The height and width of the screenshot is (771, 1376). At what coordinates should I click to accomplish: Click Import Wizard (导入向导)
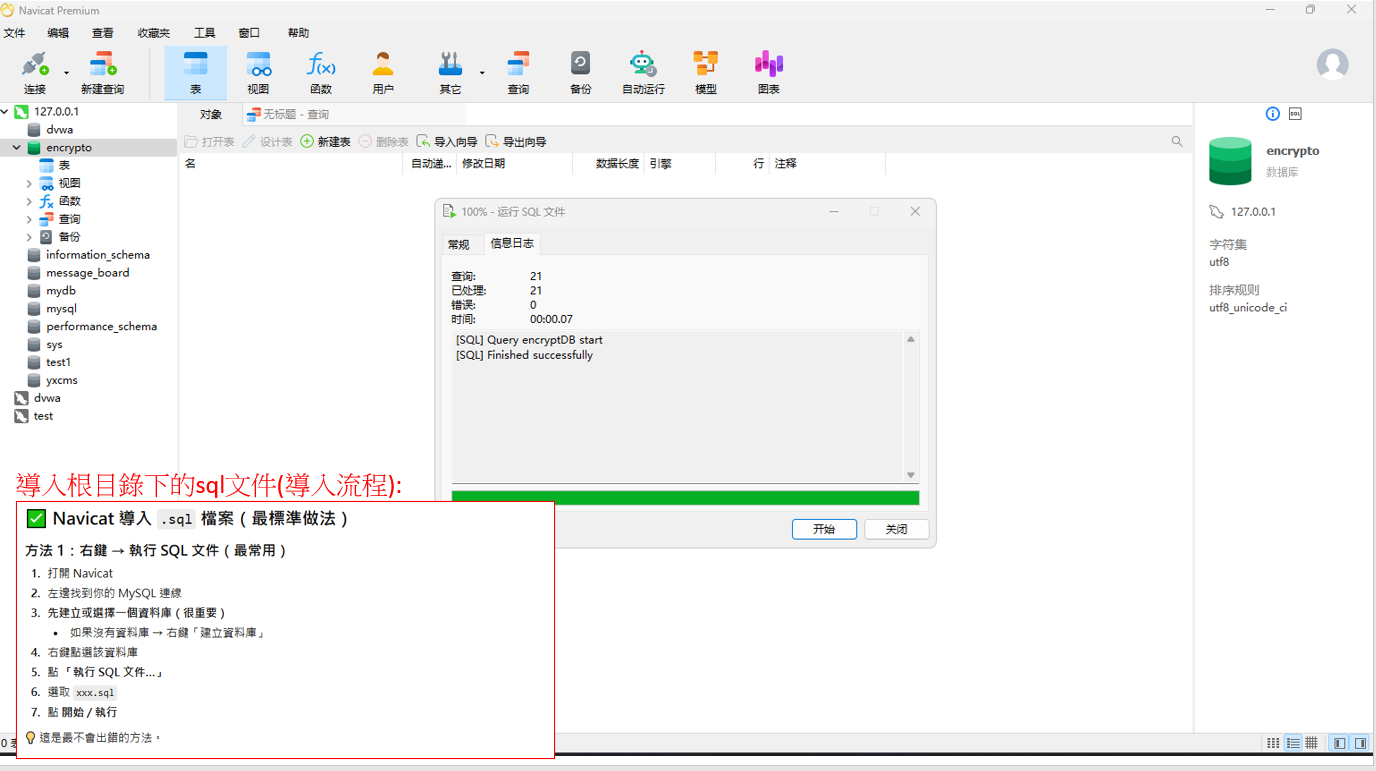pos(447,142)
